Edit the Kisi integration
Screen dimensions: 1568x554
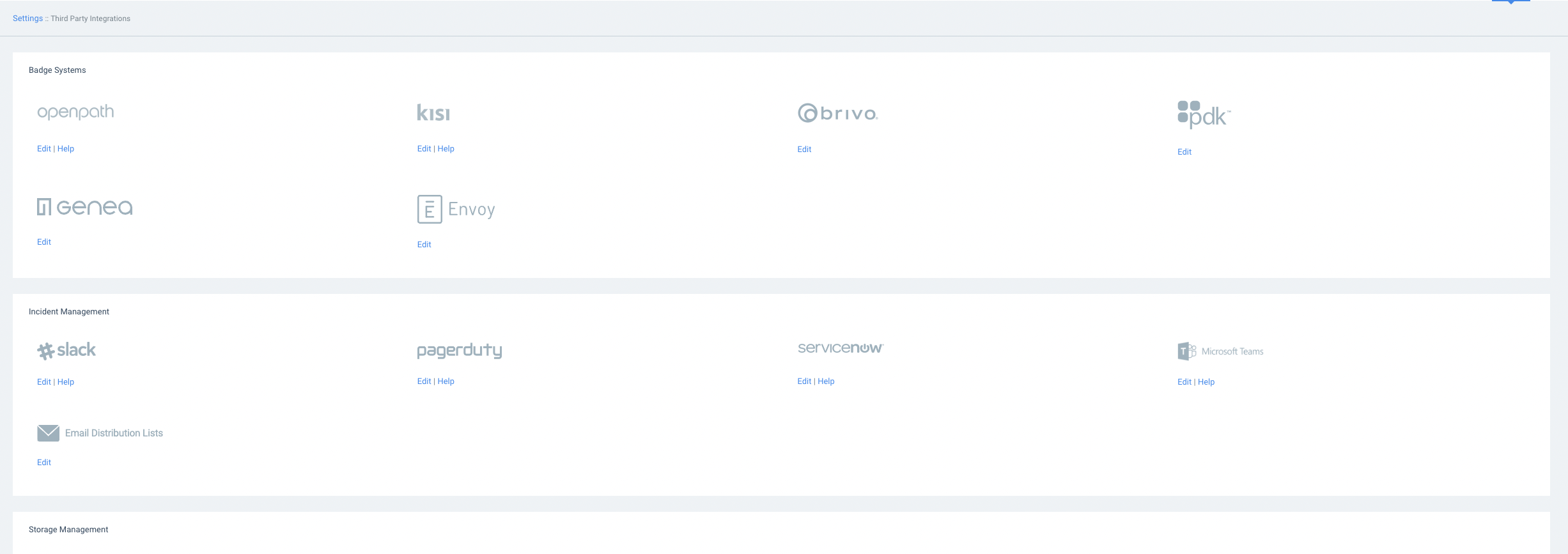[424, 149]
